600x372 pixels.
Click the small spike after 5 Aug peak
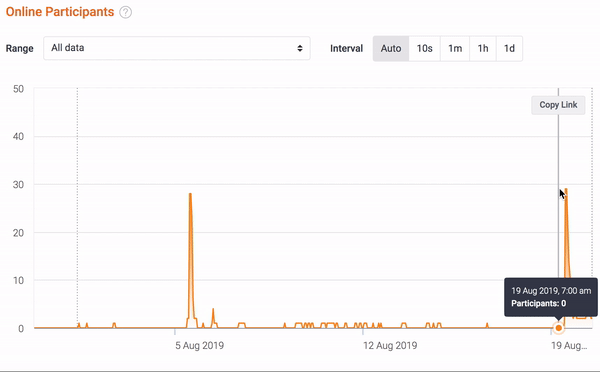pos(213,310)
